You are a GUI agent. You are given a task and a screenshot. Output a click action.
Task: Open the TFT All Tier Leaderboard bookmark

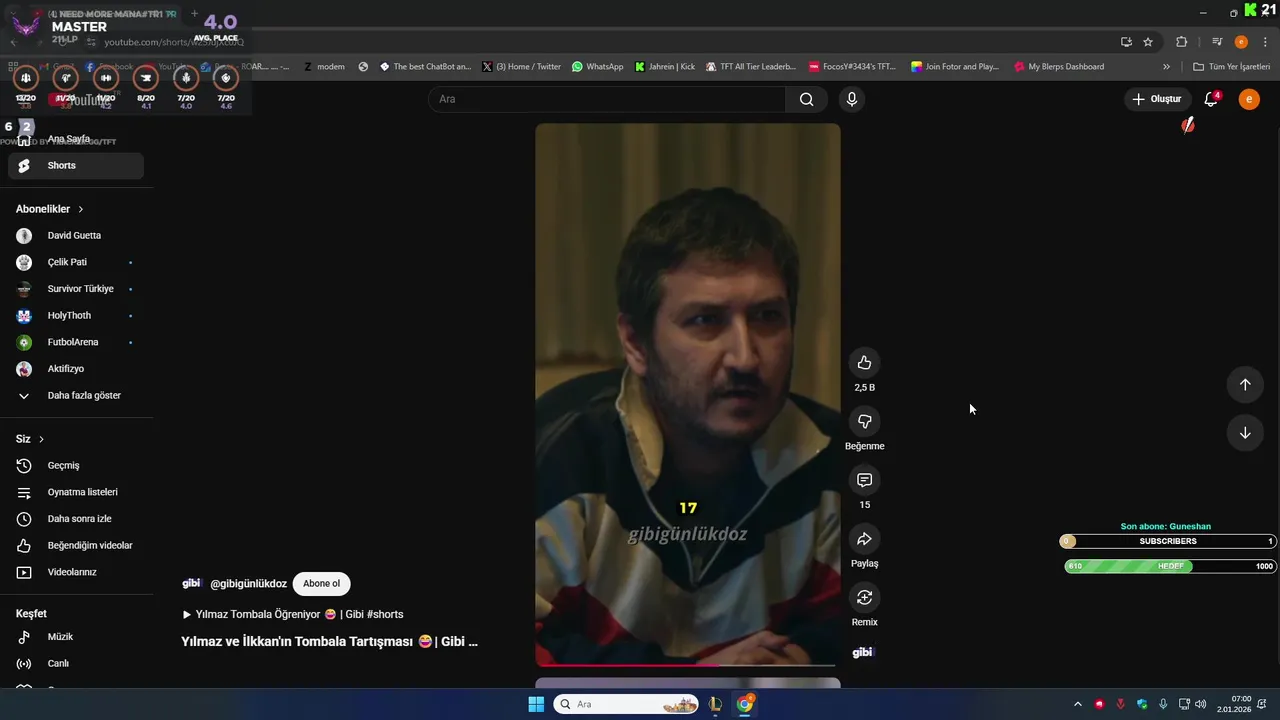(x=751, y=67)
